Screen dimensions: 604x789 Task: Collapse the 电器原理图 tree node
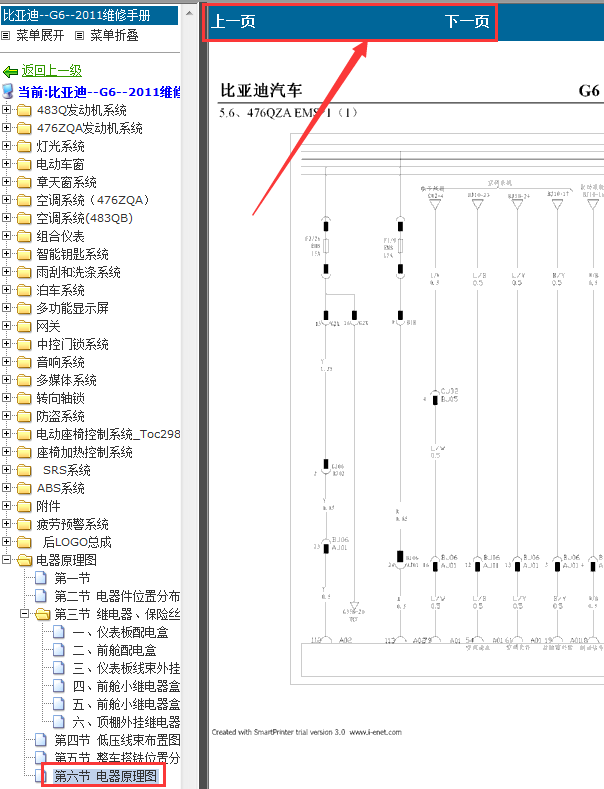[6, 560]
